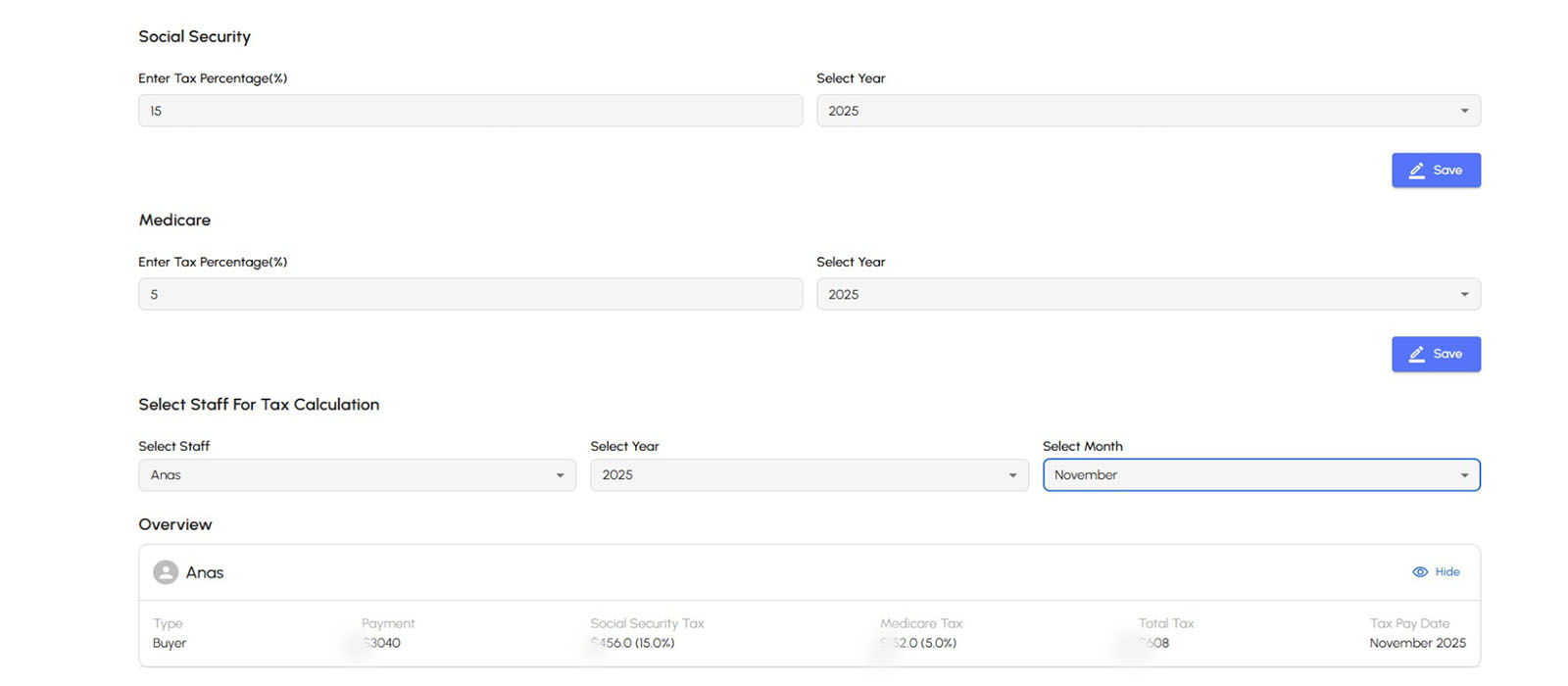Select the Total Tax value
1568x686 pixels.
point(1154,644)
